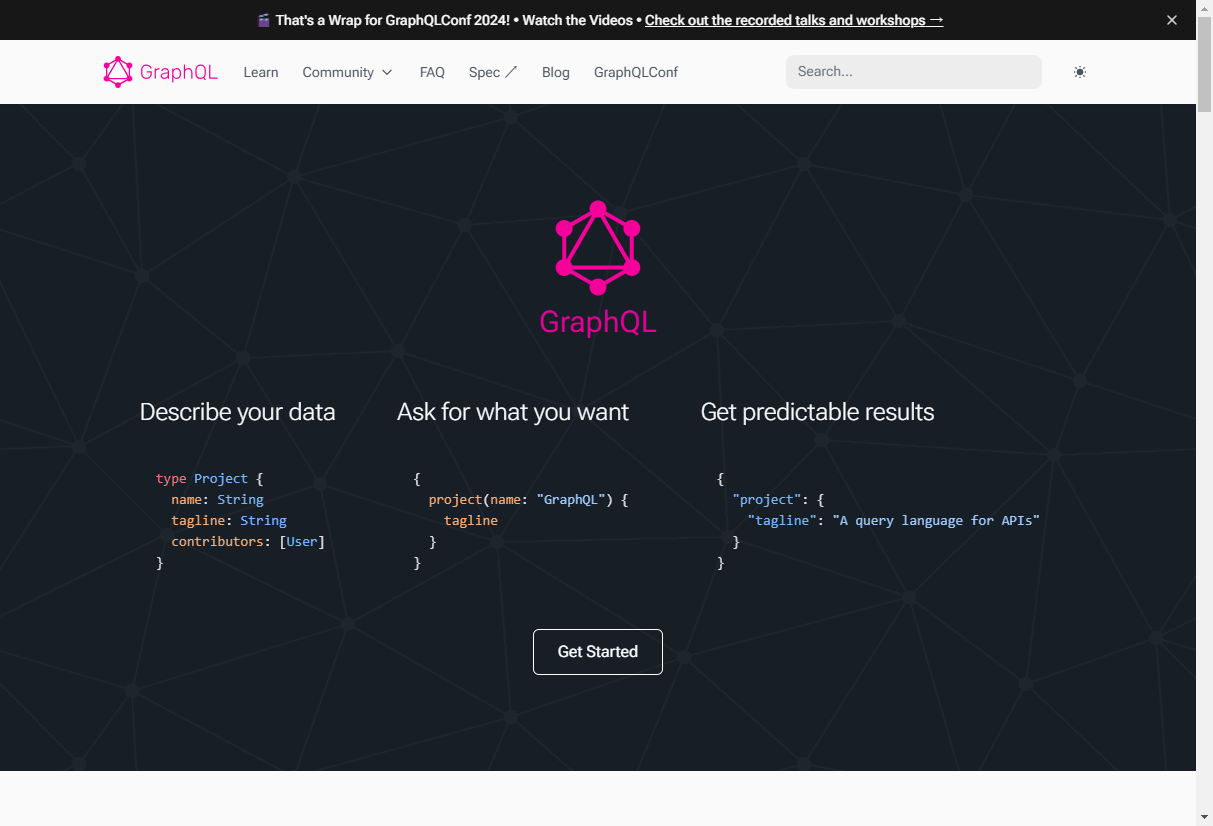Click the large "GraphQL" hero title text
Image resolution: width=1213 pixels, height=826 pixels.
[598, 322]
